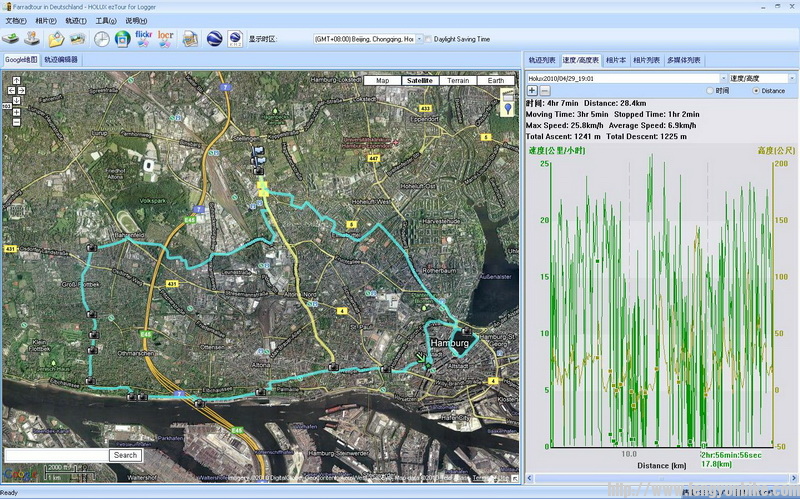Switch map view to Terrain

coord(458,80)
